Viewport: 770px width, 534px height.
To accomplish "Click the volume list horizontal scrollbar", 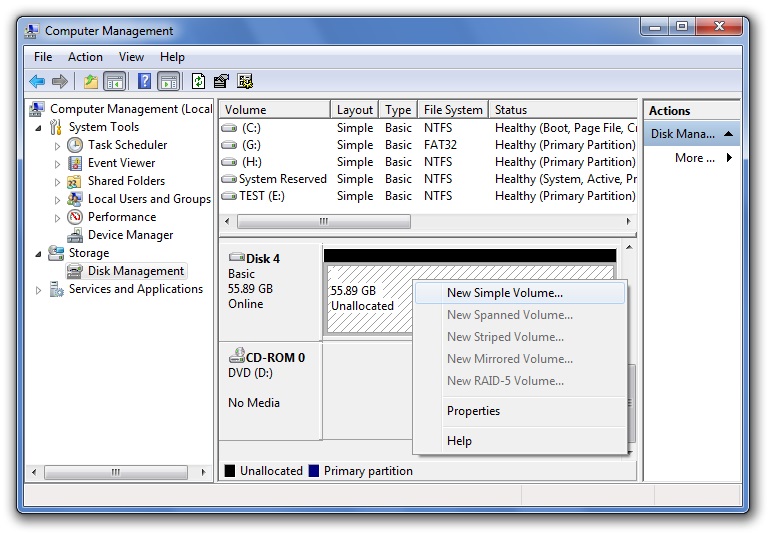I will (x=322, y=221).
